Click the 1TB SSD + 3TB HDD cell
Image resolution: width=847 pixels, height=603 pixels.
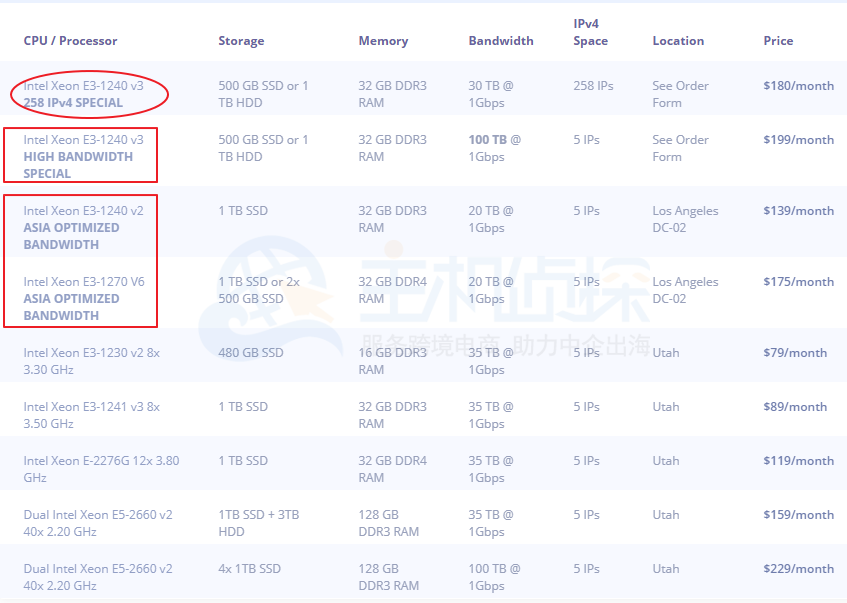[x=258, y=523]
